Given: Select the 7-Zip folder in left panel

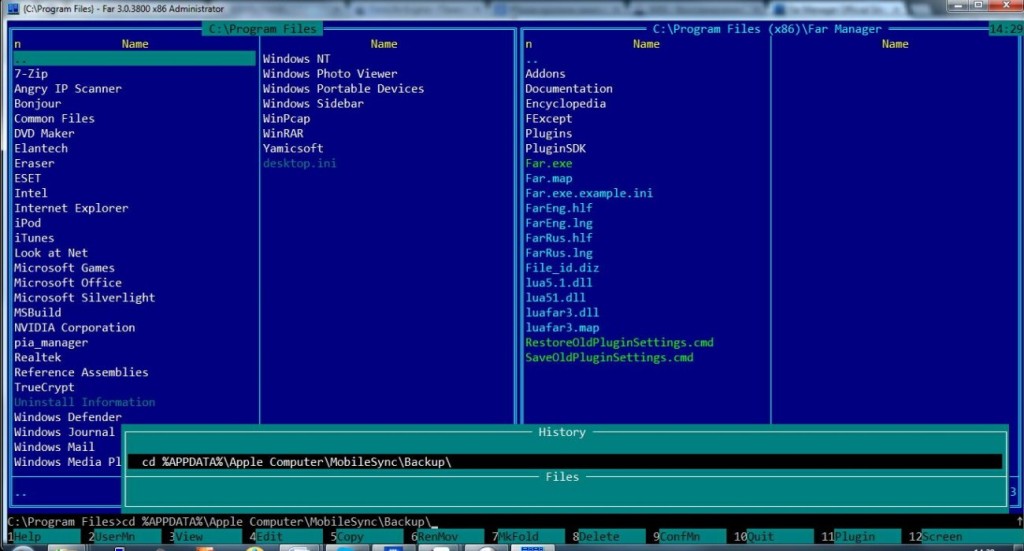Looking at the screenshot, I should click(31, 74).
